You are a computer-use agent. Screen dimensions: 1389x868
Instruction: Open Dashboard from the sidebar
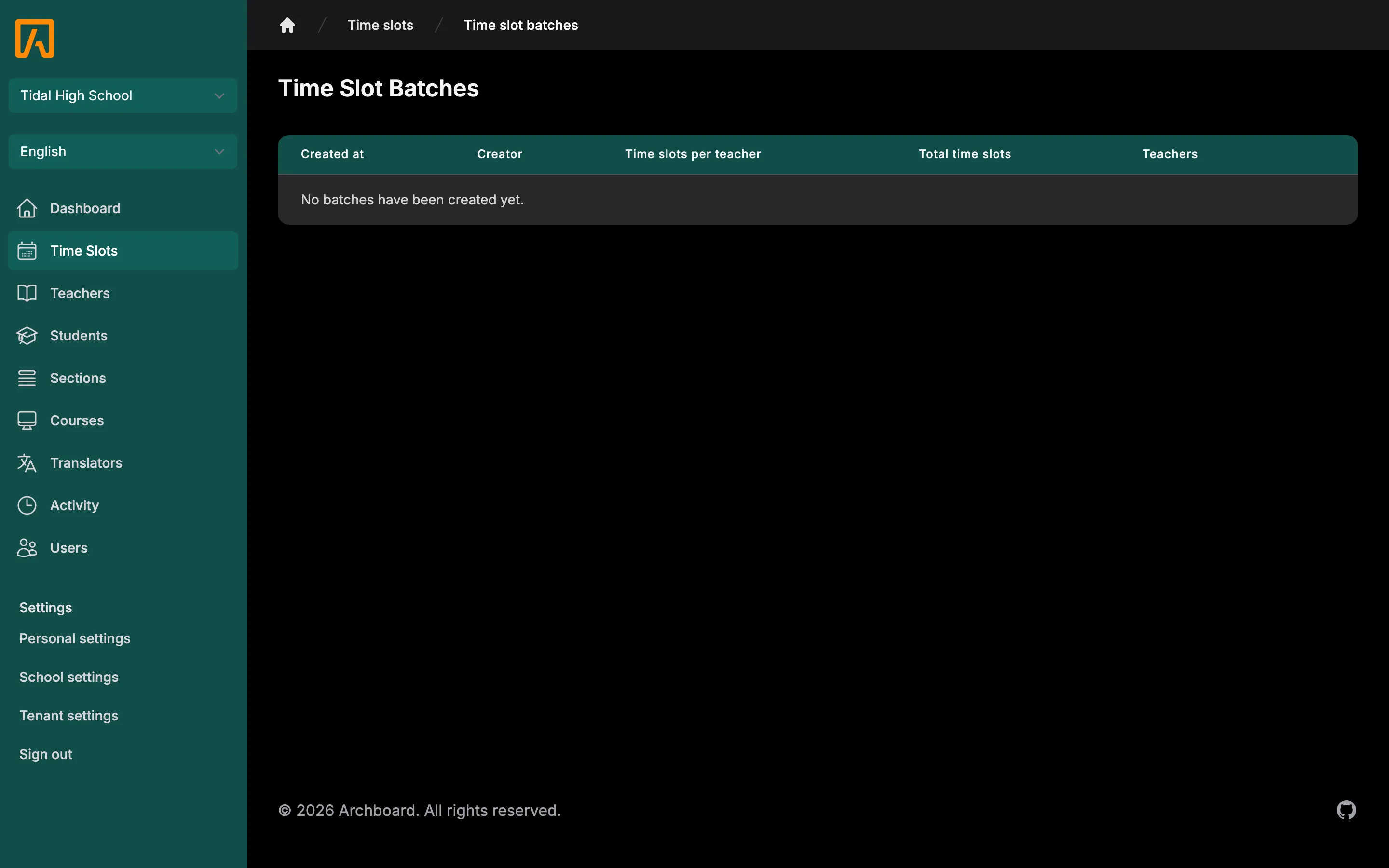pos(123,208)
